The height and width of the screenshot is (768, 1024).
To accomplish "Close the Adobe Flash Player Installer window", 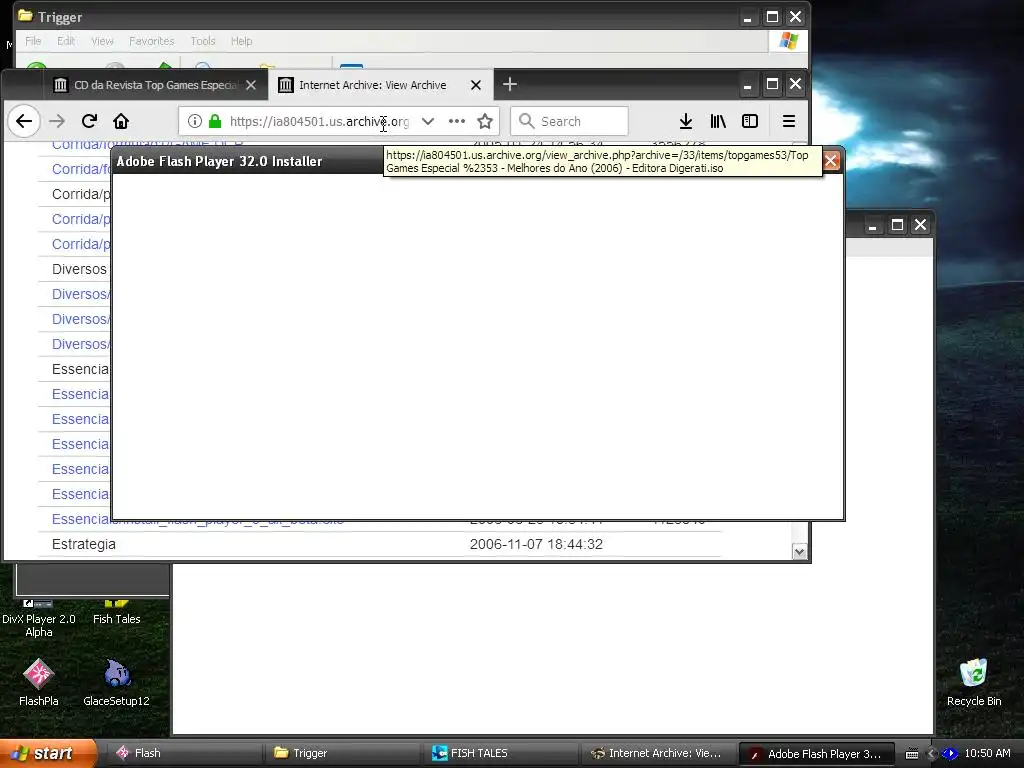I will [x=831, y=161].
